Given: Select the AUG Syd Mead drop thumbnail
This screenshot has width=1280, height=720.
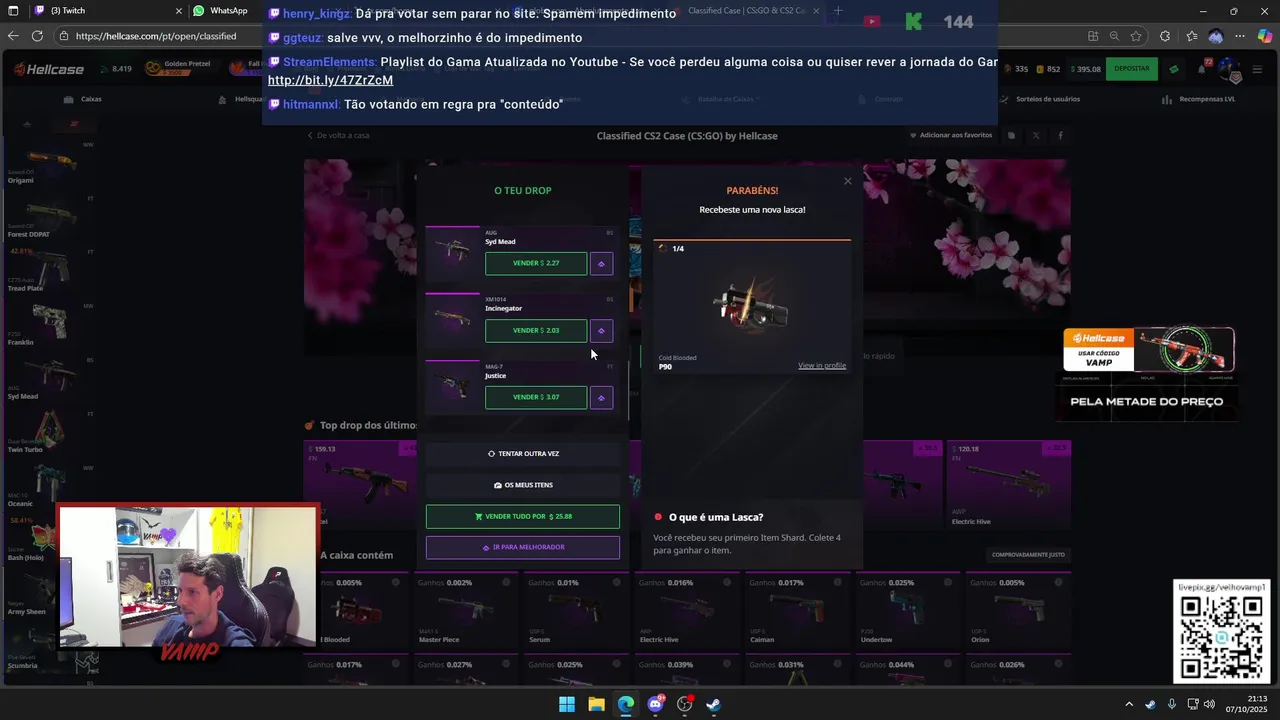Looking at the screenshot, I should click(x=453, y=252).
